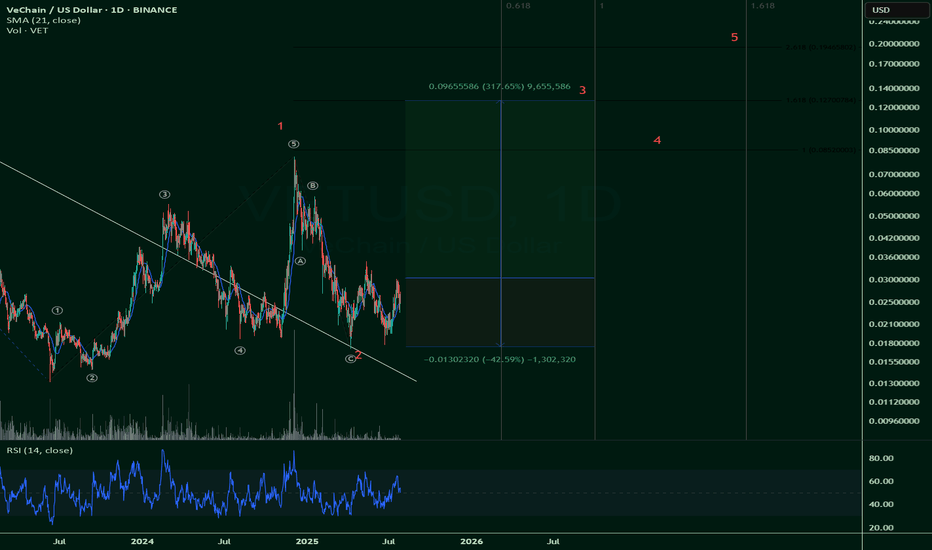Click the red wave label 3
This screenshot has height=550, width=932.
pos(582,90)
